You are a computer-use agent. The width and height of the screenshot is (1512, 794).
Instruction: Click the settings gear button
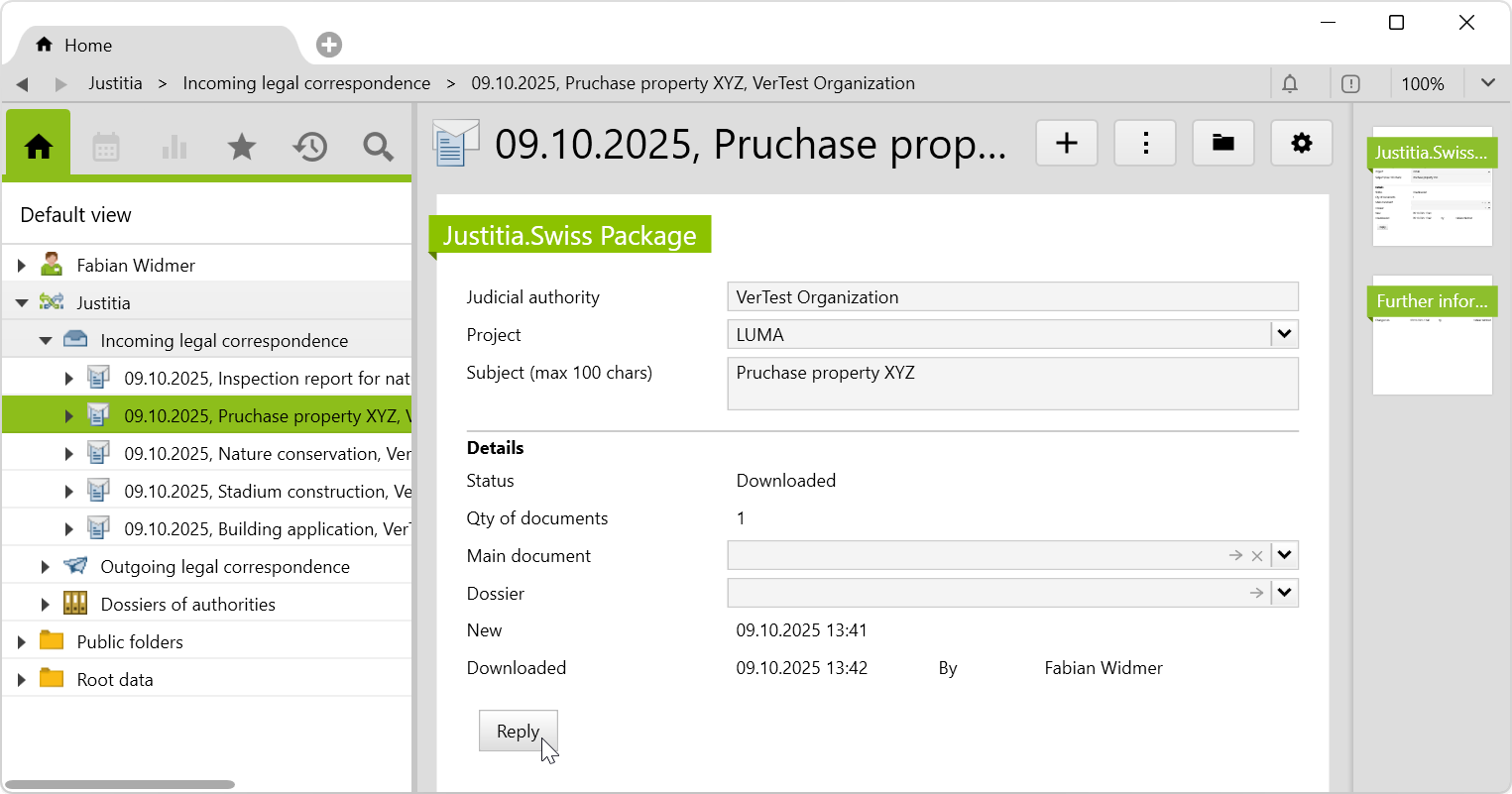[1301, 144]
